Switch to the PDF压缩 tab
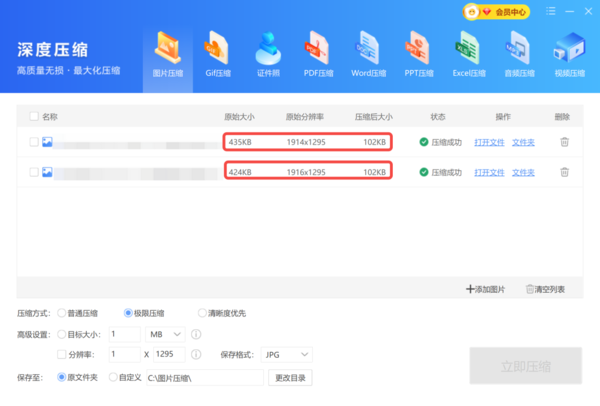 (318, 55)
